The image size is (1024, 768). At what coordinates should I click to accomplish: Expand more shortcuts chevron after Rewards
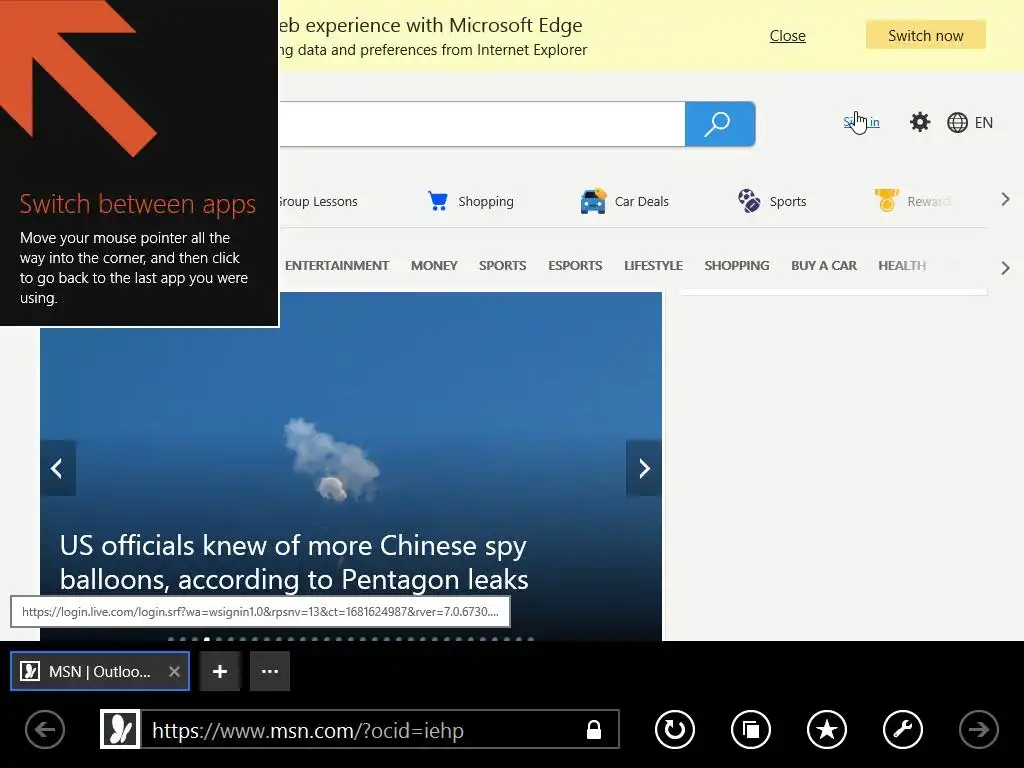tap(1005, 200)
